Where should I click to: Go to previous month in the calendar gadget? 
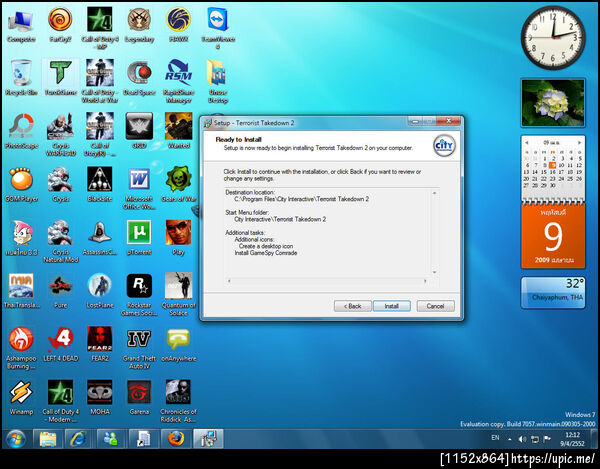[527, 143]
